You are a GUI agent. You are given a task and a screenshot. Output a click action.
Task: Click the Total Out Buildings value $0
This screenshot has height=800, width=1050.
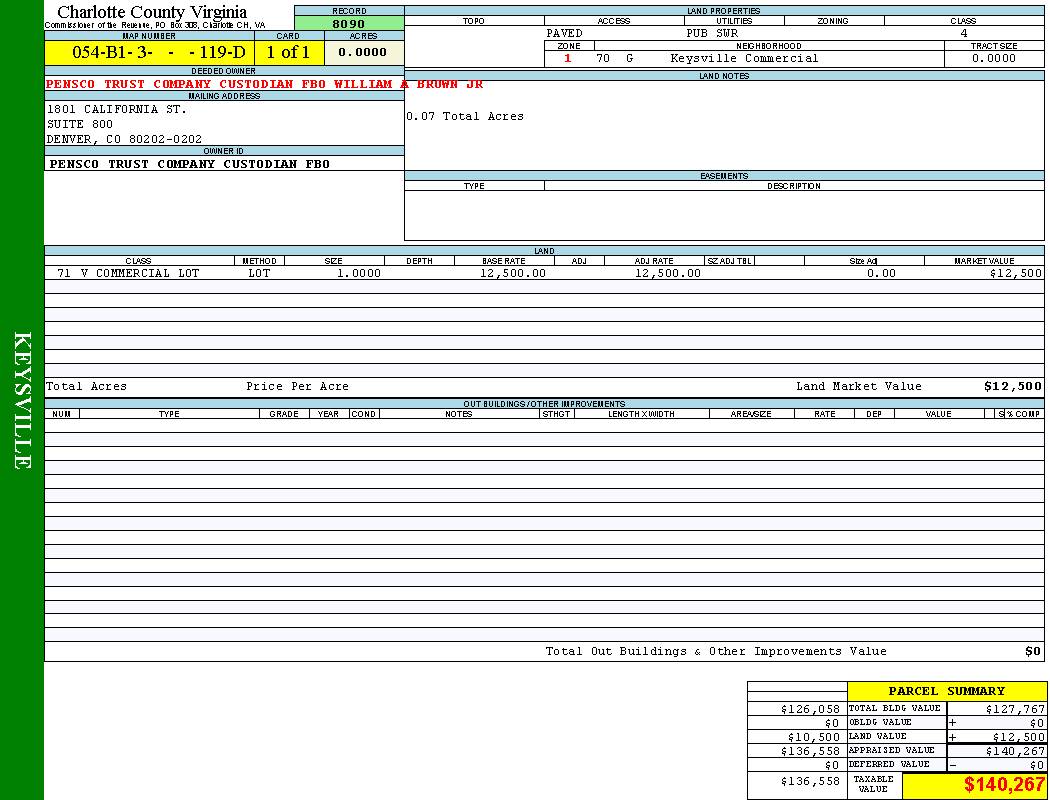[1032, 652]
